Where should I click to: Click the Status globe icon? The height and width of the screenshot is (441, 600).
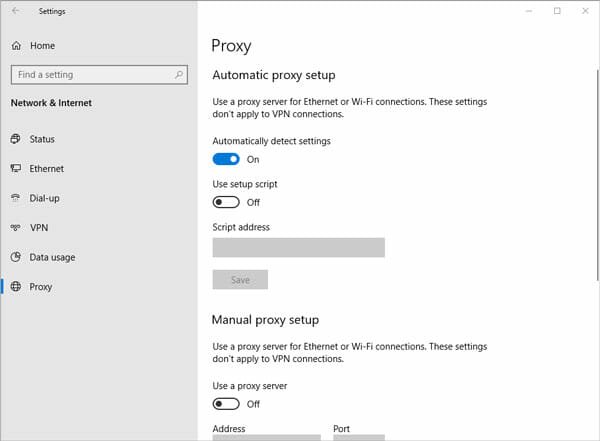[x=16, y=140]
